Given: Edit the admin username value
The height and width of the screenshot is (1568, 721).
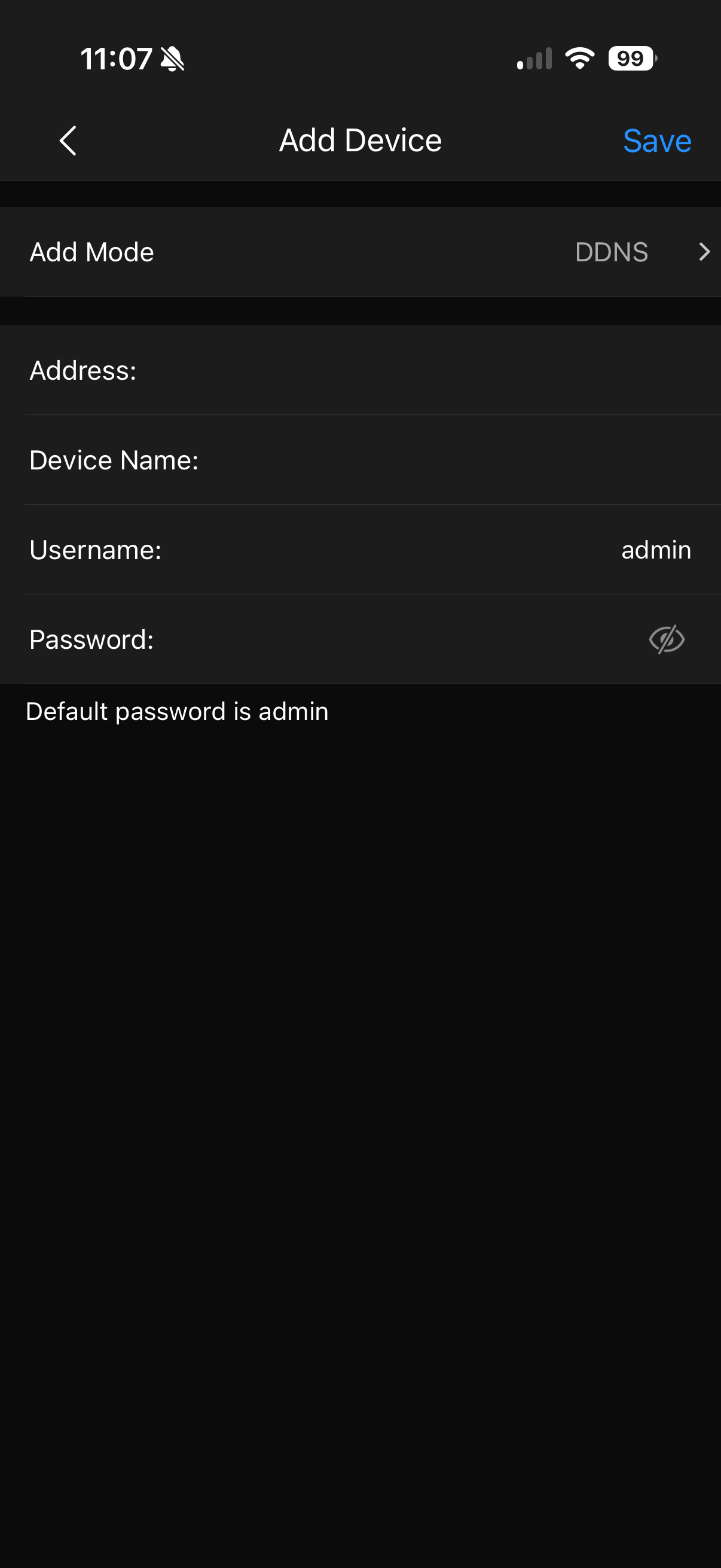Looking at the screenshot, I should [x=656, y=550].
